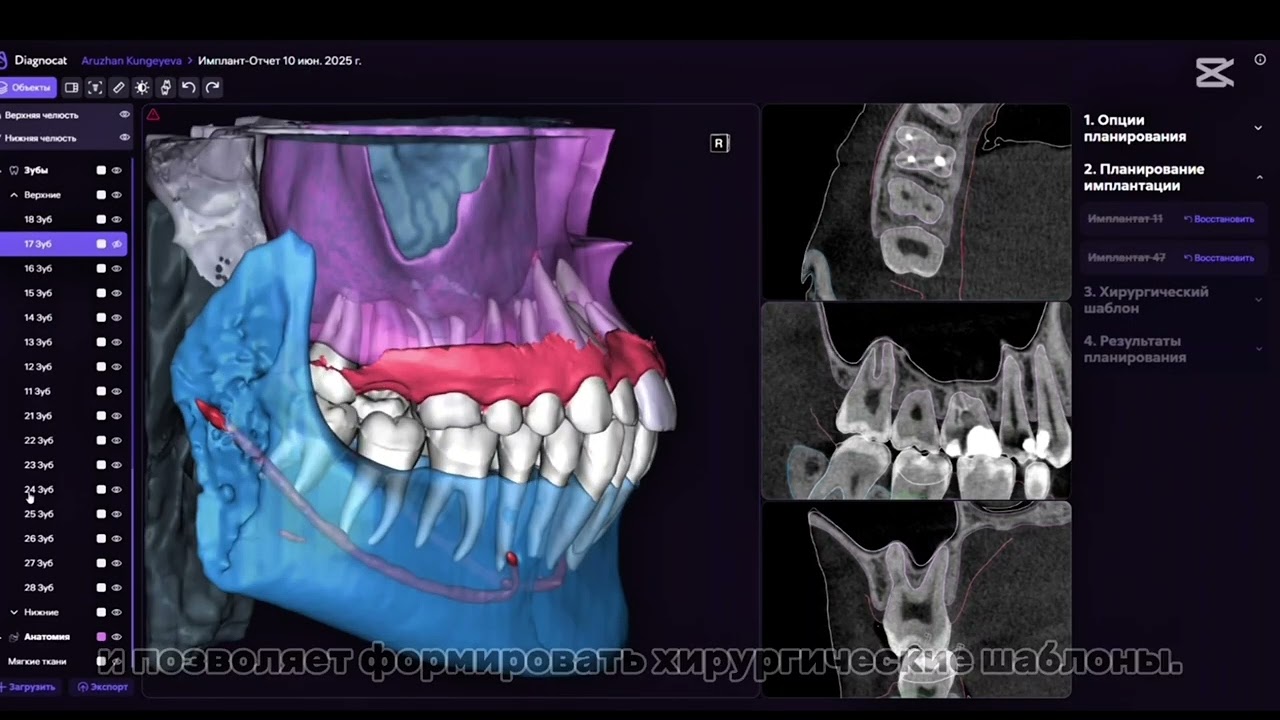Expand the Нижние teeth group
Screen dimensions: 1280x720
point(14,612)
